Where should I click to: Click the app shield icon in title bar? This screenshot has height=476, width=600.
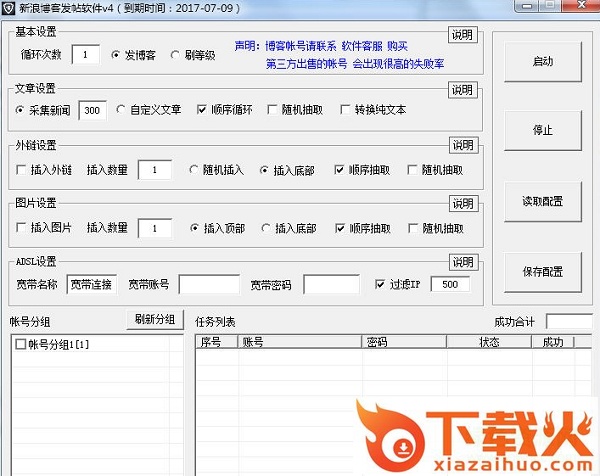[8, 8]
